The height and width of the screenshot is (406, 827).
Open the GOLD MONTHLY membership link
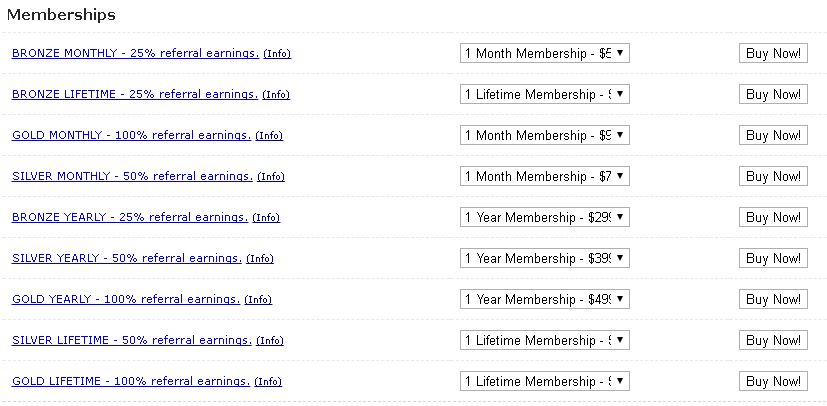(x=132, y=136)
